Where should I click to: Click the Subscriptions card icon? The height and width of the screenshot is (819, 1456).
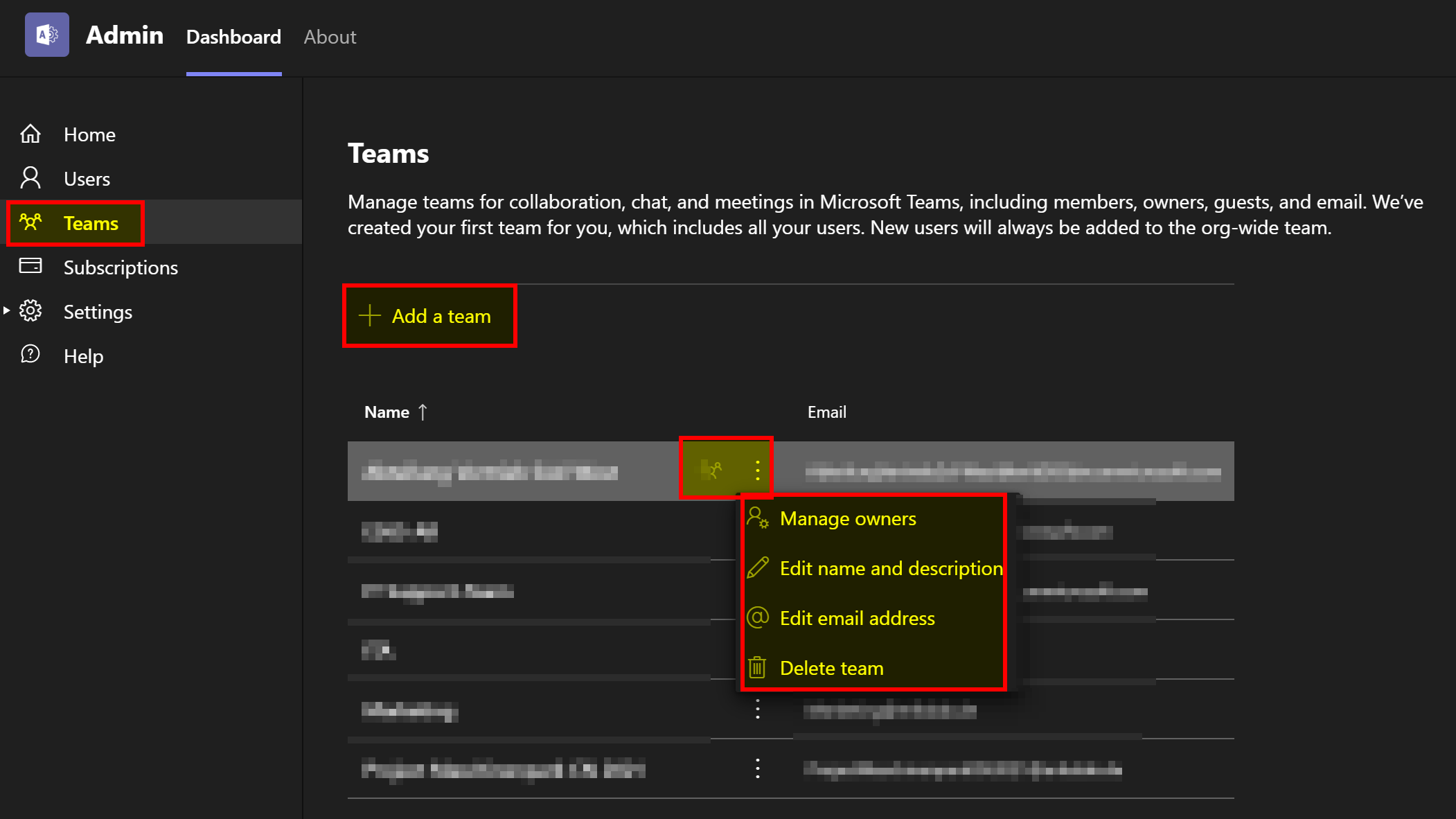click(30, 266)
